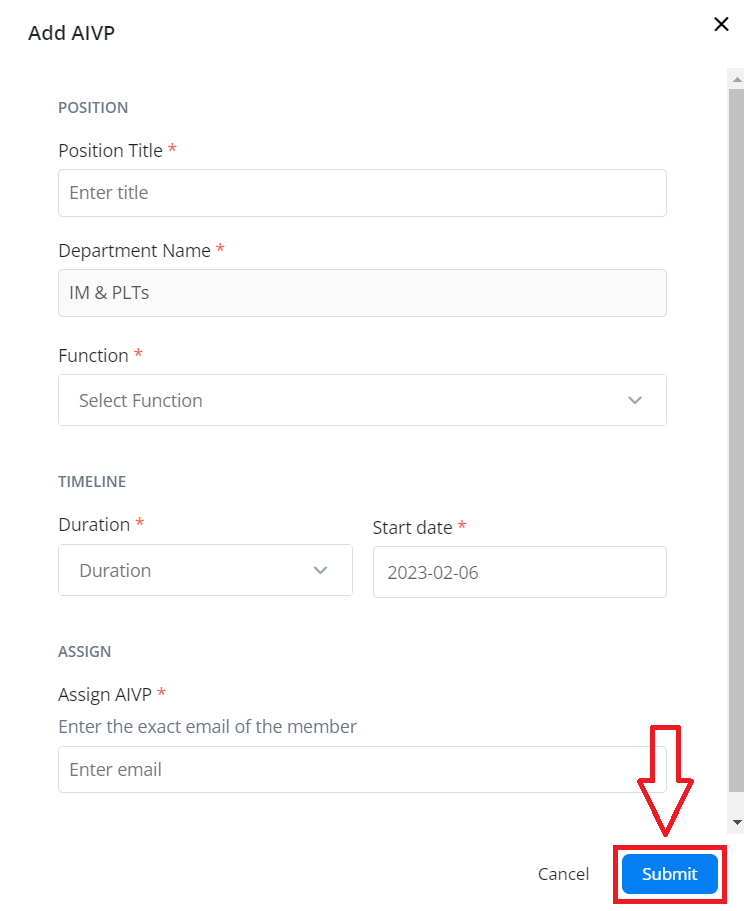
Task: Click the scrollbar up arrow
Action: coord(736,79)
